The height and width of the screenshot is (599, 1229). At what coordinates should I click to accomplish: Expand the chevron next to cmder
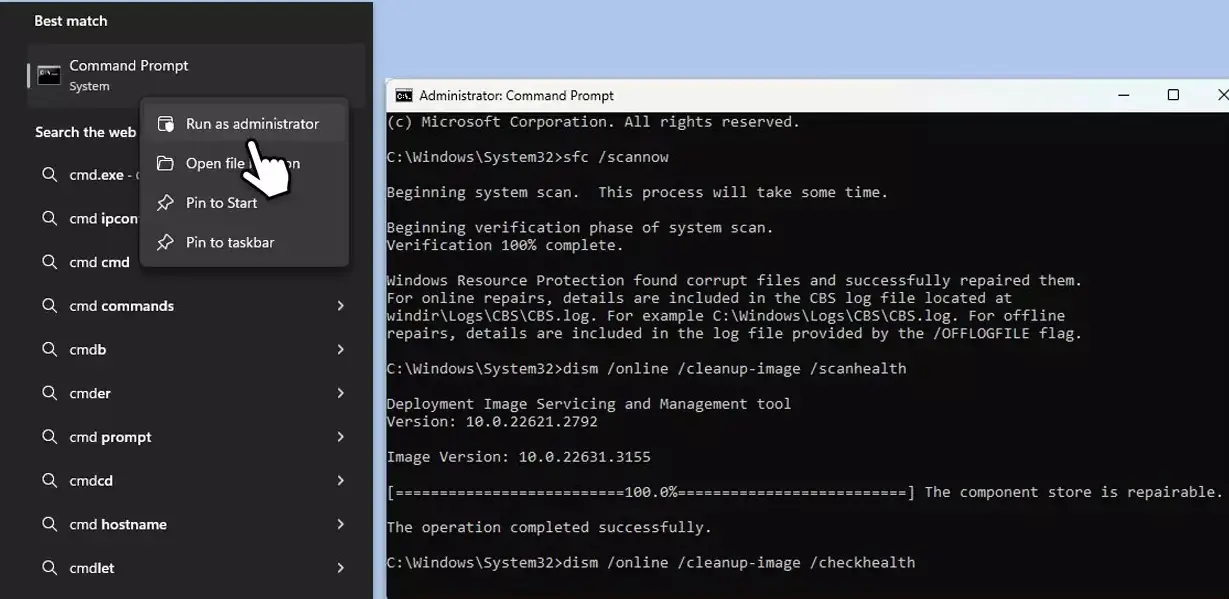click(341, 393)
